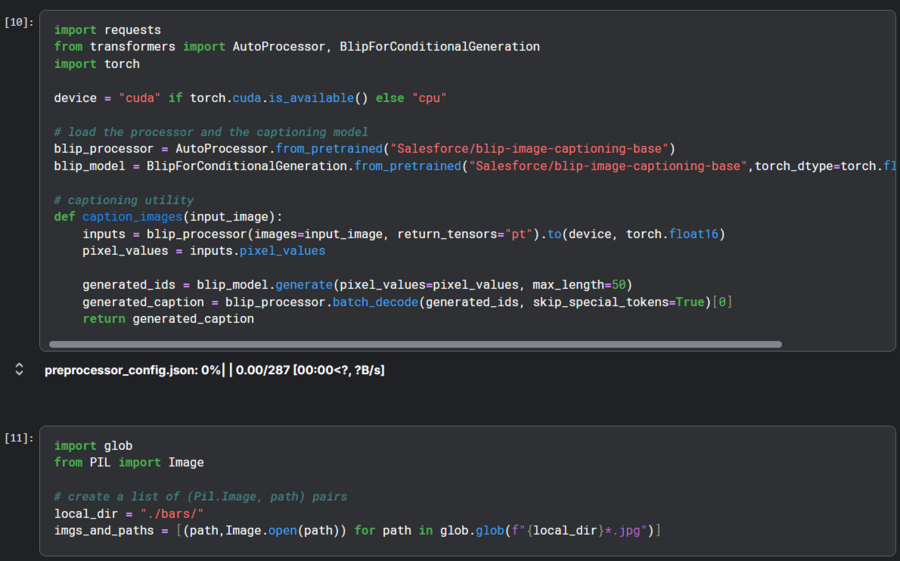Screen dimensions: 900x561
Task: Place cursor on 'import requests' line
Action: [107, 30]
